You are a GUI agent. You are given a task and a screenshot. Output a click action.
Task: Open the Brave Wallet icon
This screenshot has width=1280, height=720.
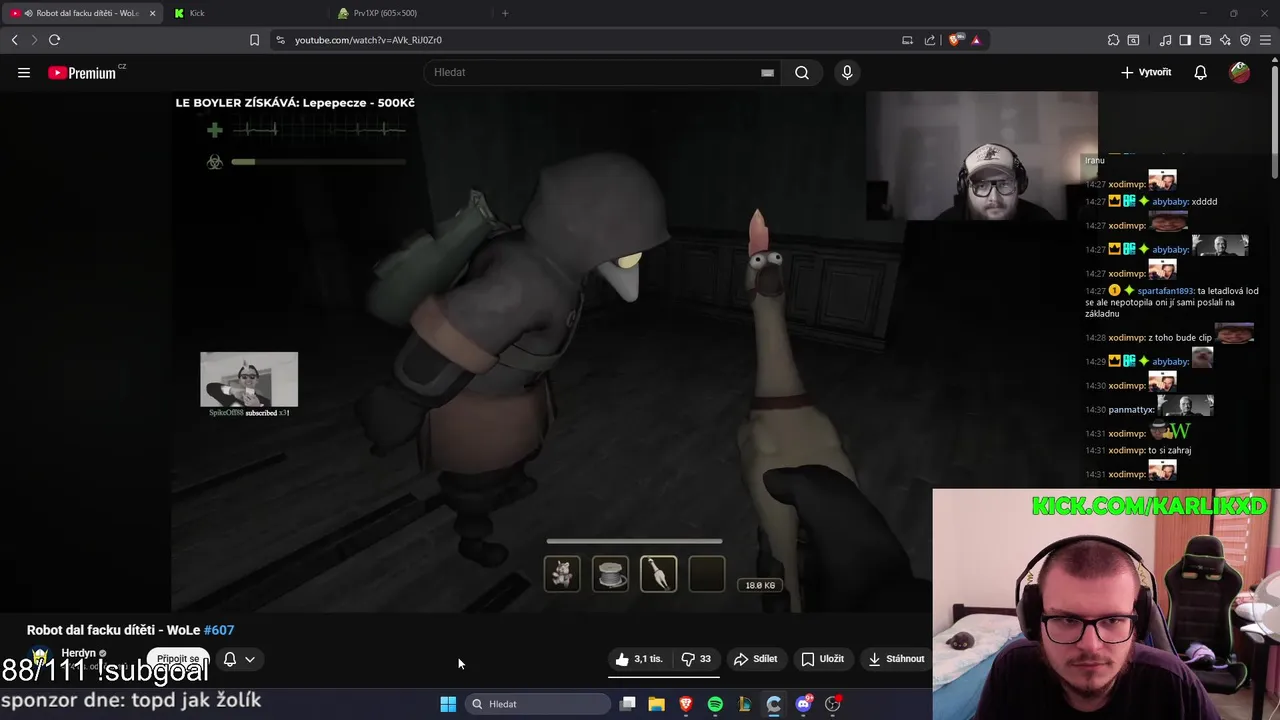click(1205, 40)
